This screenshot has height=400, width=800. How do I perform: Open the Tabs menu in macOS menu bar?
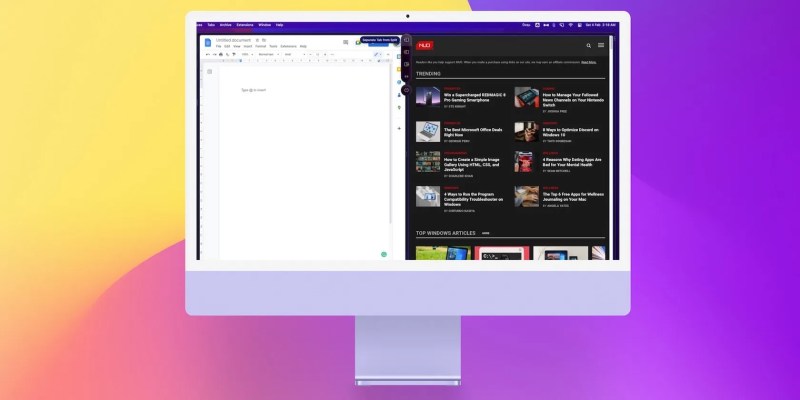[x=211, y=25]
